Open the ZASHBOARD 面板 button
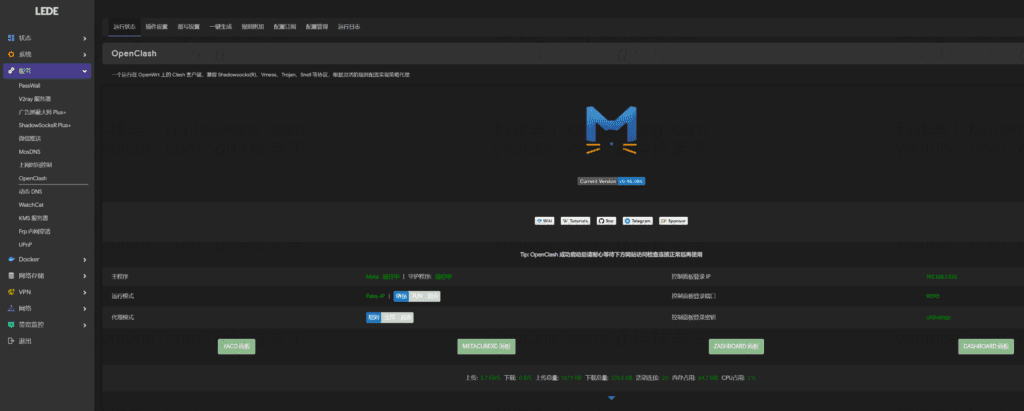Viewport: 1024px width, 411px height. pos(736,346)
